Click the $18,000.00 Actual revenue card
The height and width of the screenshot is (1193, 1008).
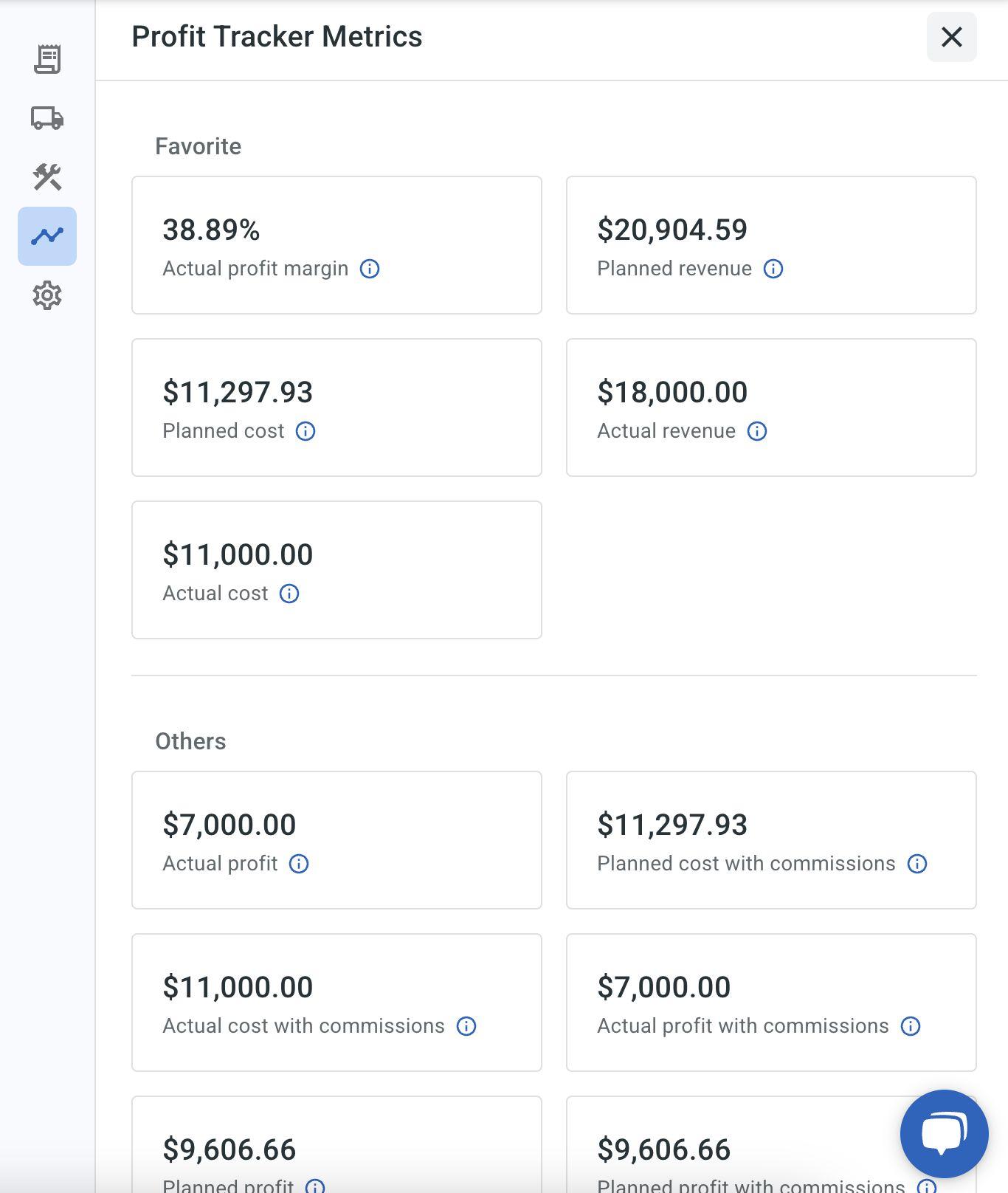click(x=771, y=408)
